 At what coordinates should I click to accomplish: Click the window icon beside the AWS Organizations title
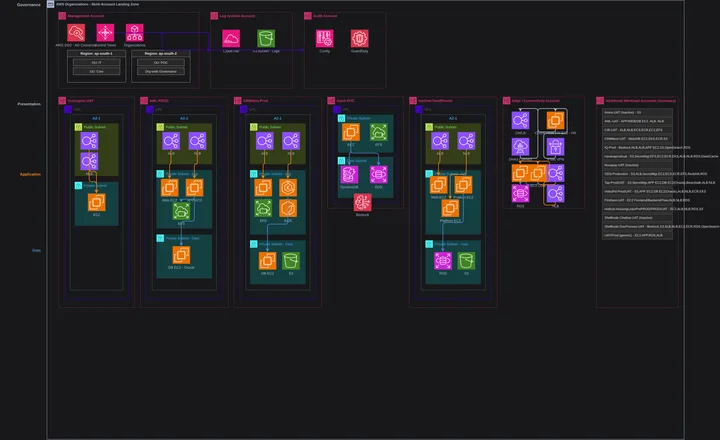pyautogui.click(x=51, y=4)
